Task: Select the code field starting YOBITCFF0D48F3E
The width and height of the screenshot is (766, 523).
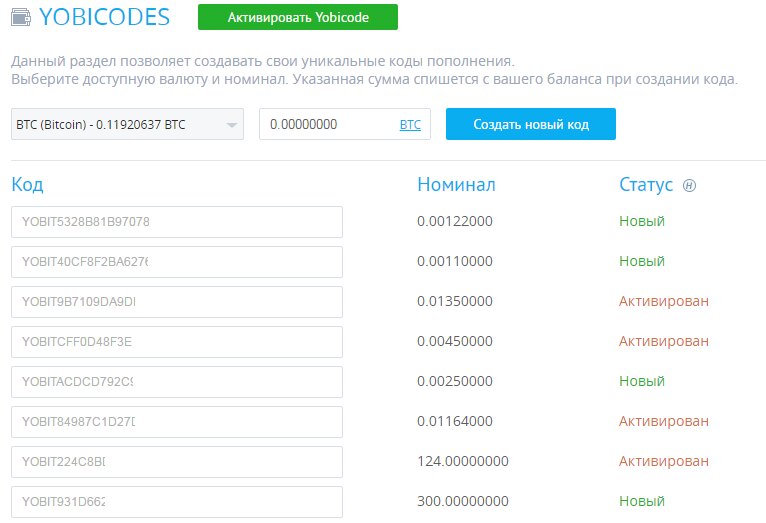Action: (177, 342)
